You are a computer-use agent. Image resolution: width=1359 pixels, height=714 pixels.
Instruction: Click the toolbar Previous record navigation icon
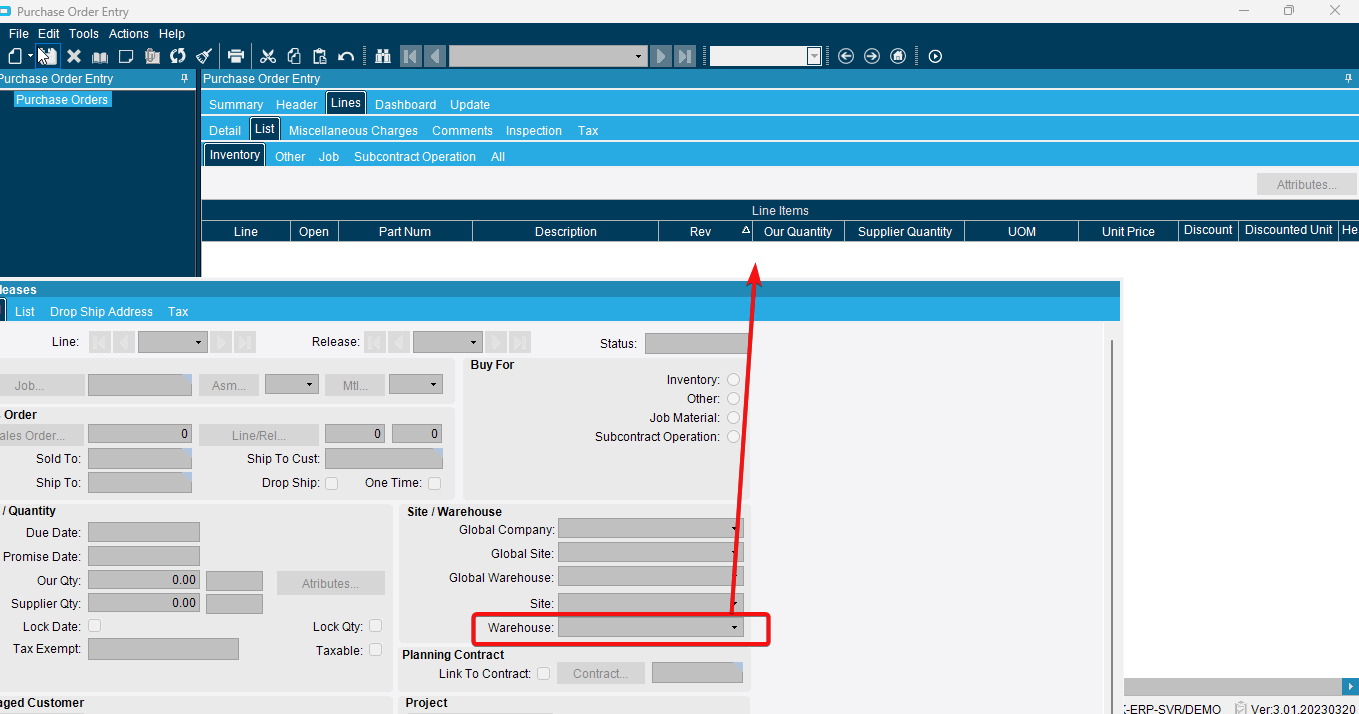coord(434,56)
